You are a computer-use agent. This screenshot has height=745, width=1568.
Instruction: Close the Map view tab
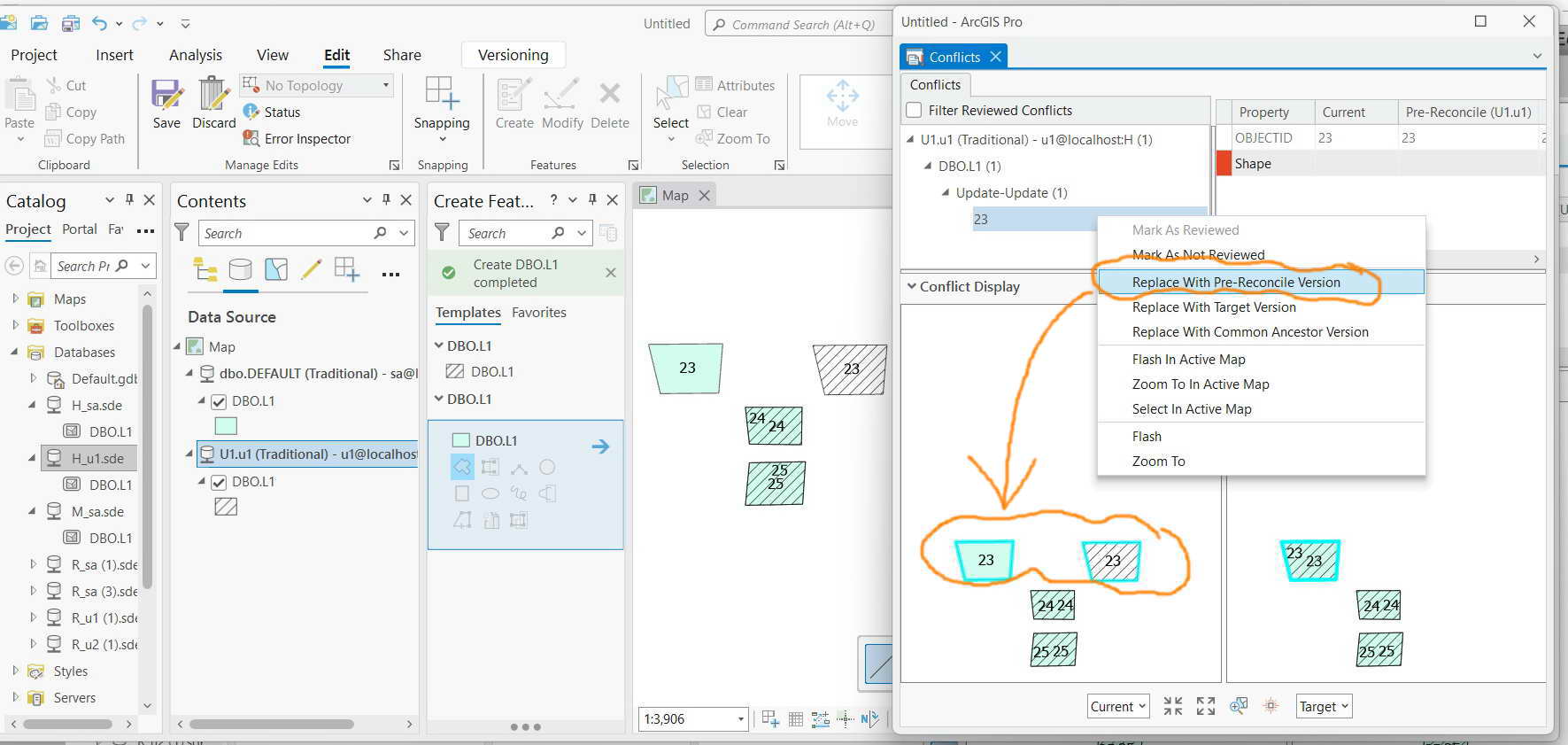pyautogui.click(x=705, y=195)
